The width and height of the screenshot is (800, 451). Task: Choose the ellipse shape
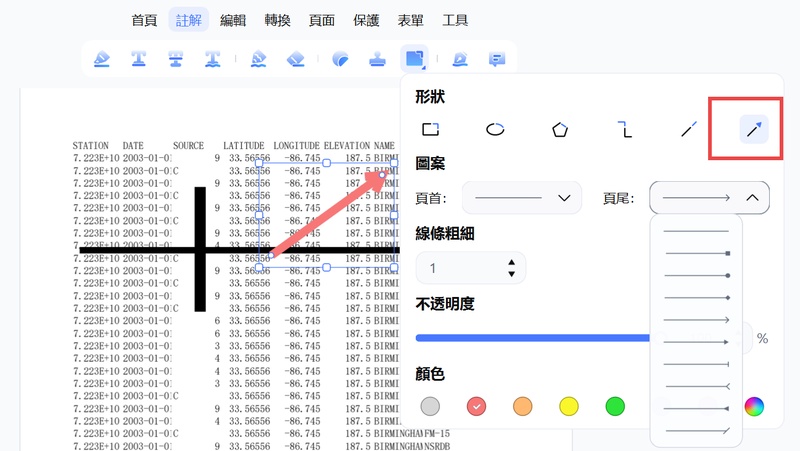point(495,130)
